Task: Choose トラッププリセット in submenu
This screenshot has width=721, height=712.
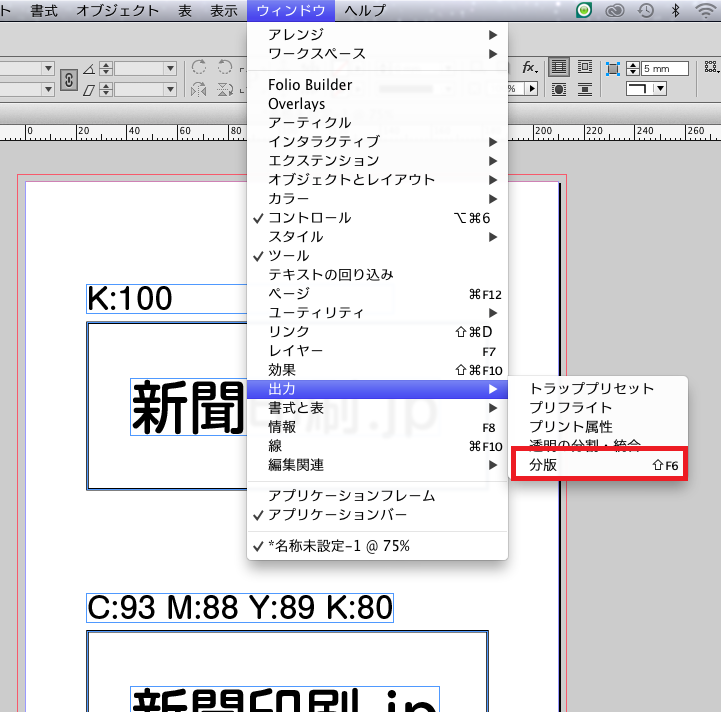Action: tap(598, 389)
